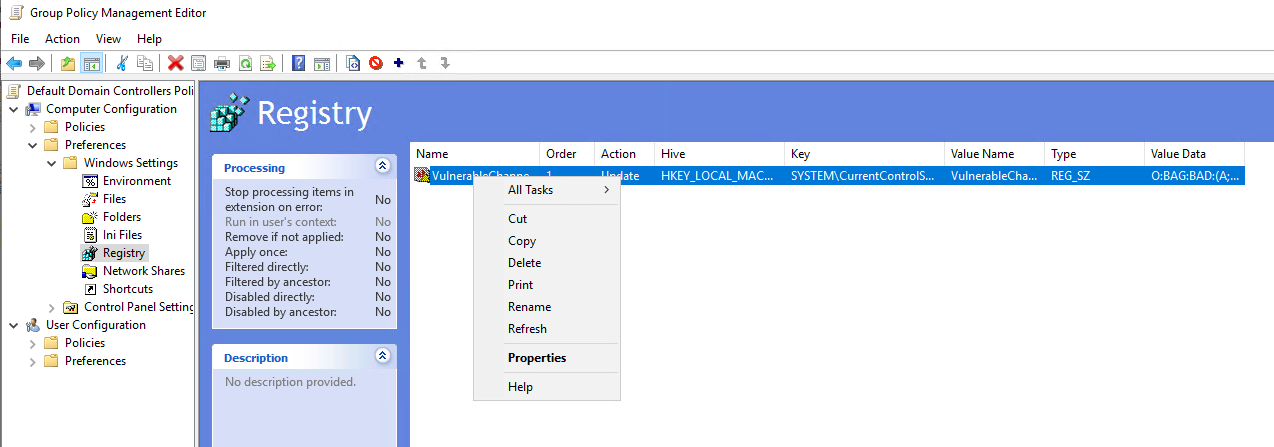Click the blue plus New item icon
The width and height of the screenshot is (1274, 447).
point(399,63)
